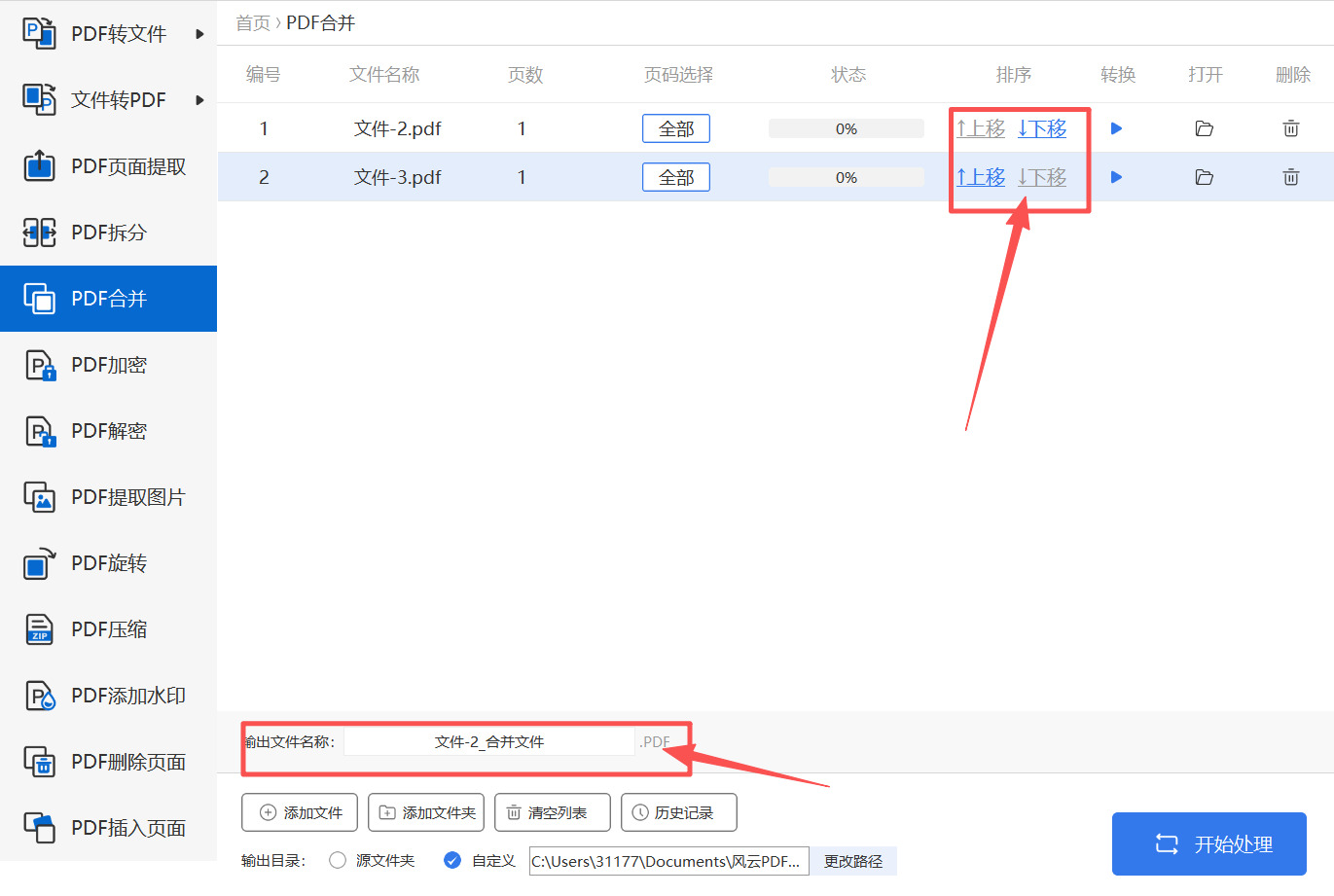Move 文件-3.pdf up with 上移 link
Viewport: 1334px width, 896px height.
[980, 176]
